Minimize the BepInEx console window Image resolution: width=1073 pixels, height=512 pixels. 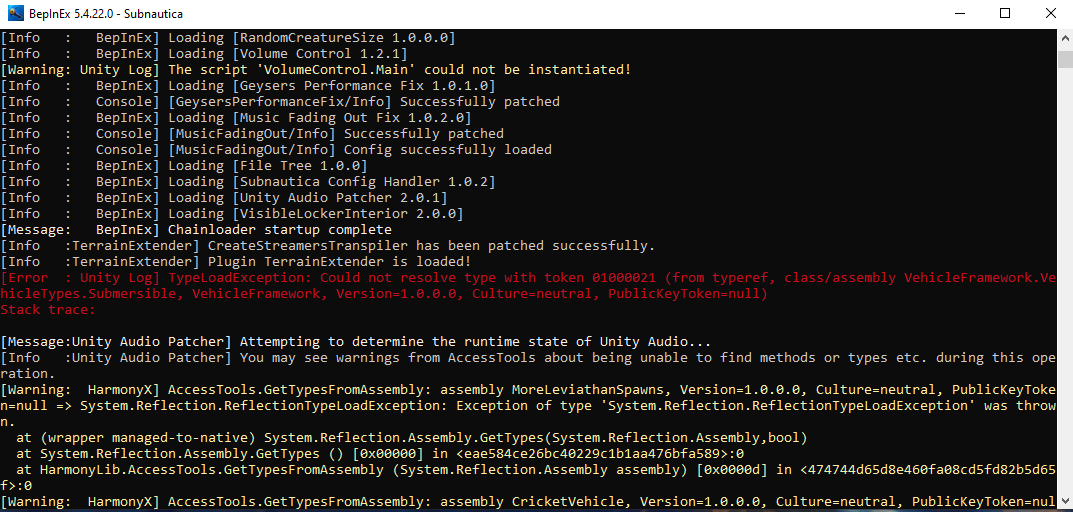coord(959,14)
